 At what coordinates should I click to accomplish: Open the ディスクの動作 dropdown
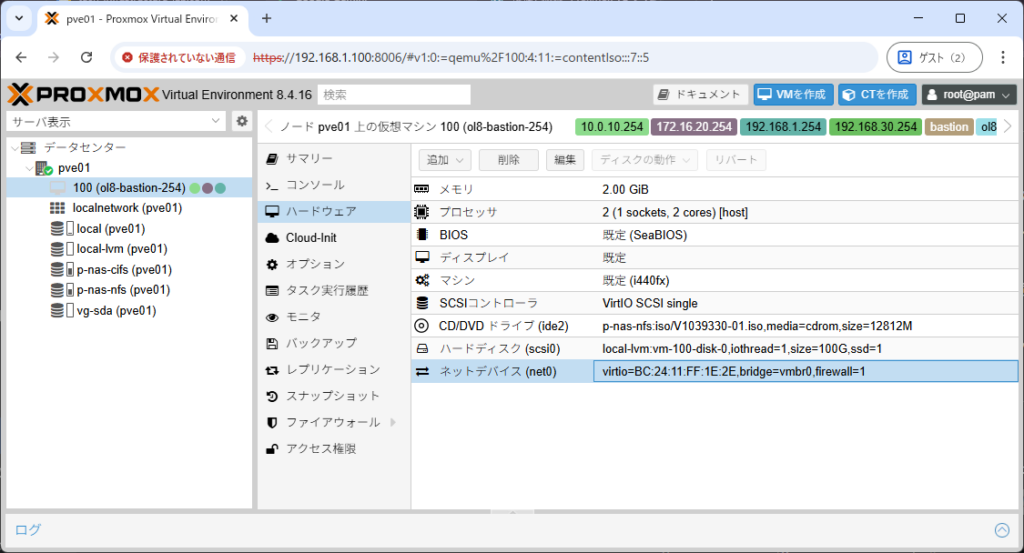[x=645, y=160]
